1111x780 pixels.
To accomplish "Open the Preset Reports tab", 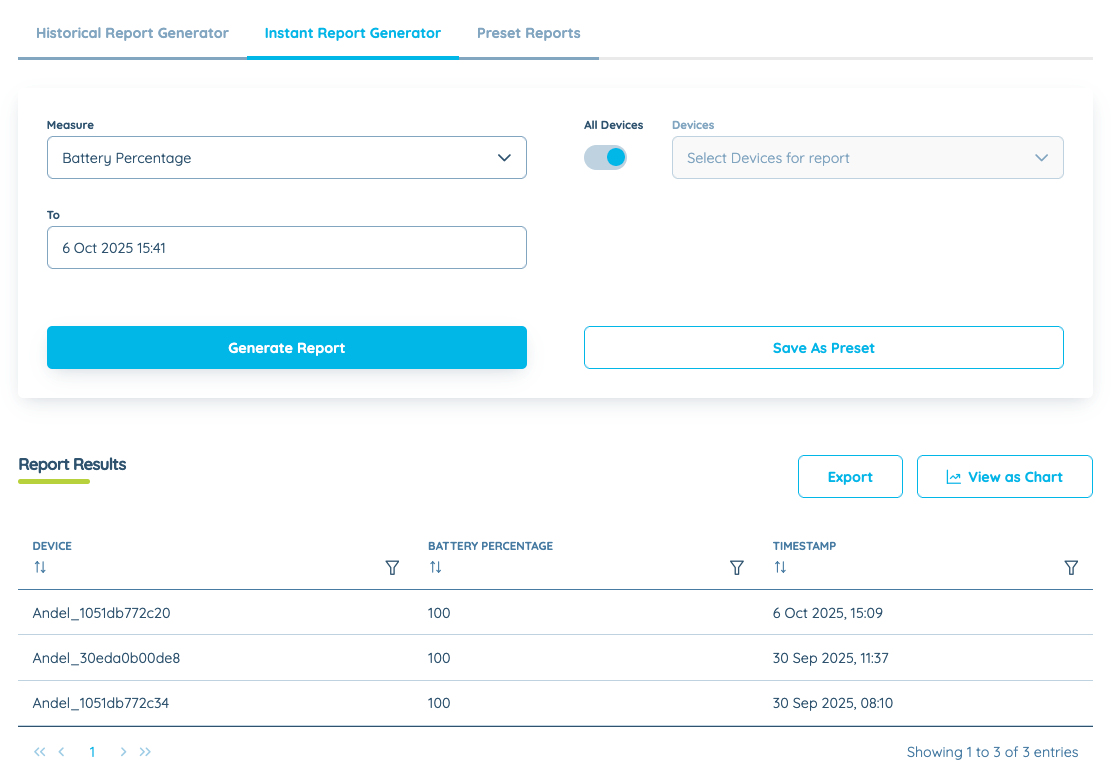I will pos(528,33).
